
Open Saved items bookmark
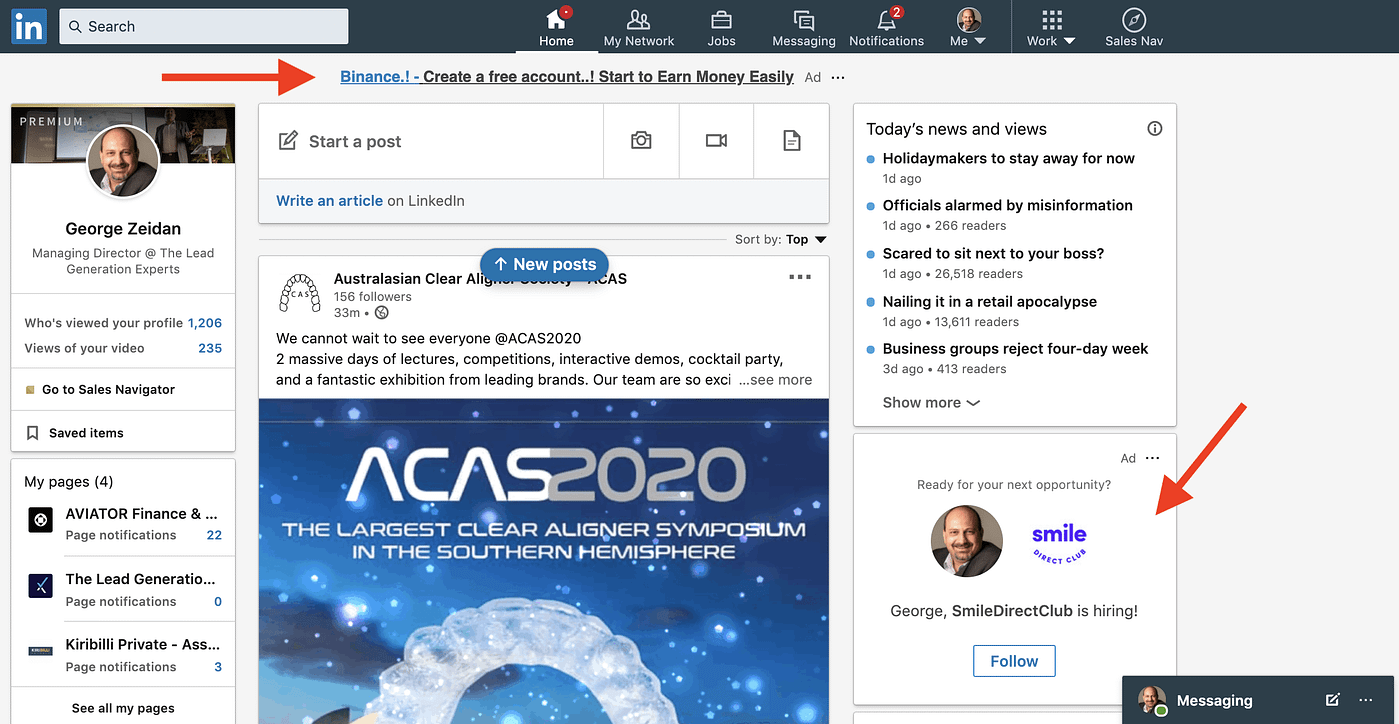coord(75,433)
